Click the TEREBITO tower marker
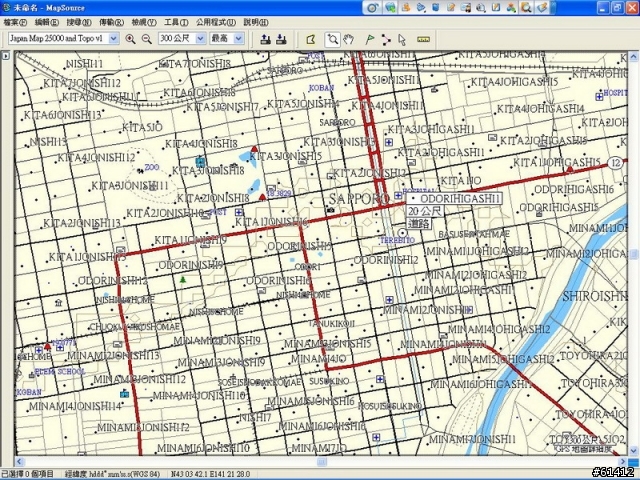640x480 pixels. coord(403,233)
